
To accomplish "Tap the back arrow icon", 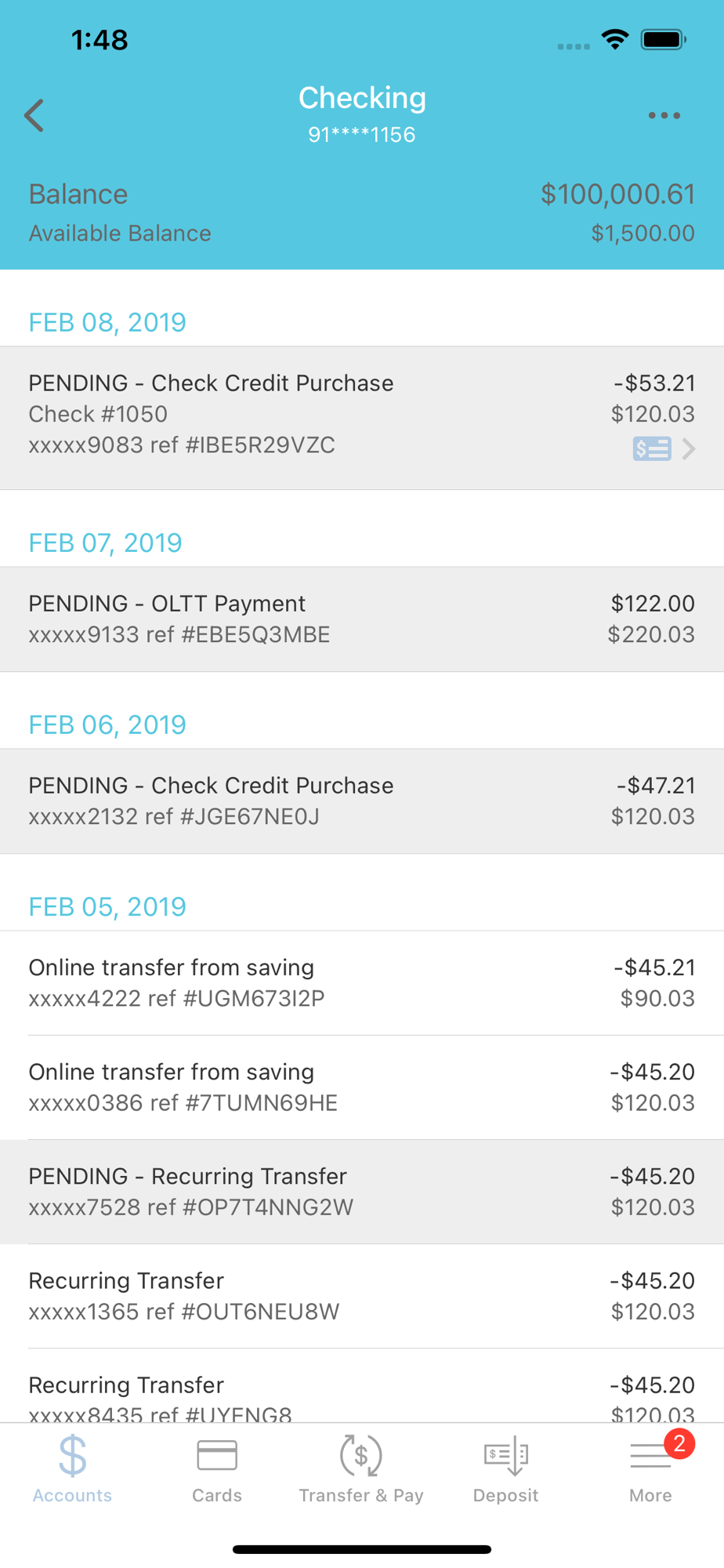I will click(34, 116).
